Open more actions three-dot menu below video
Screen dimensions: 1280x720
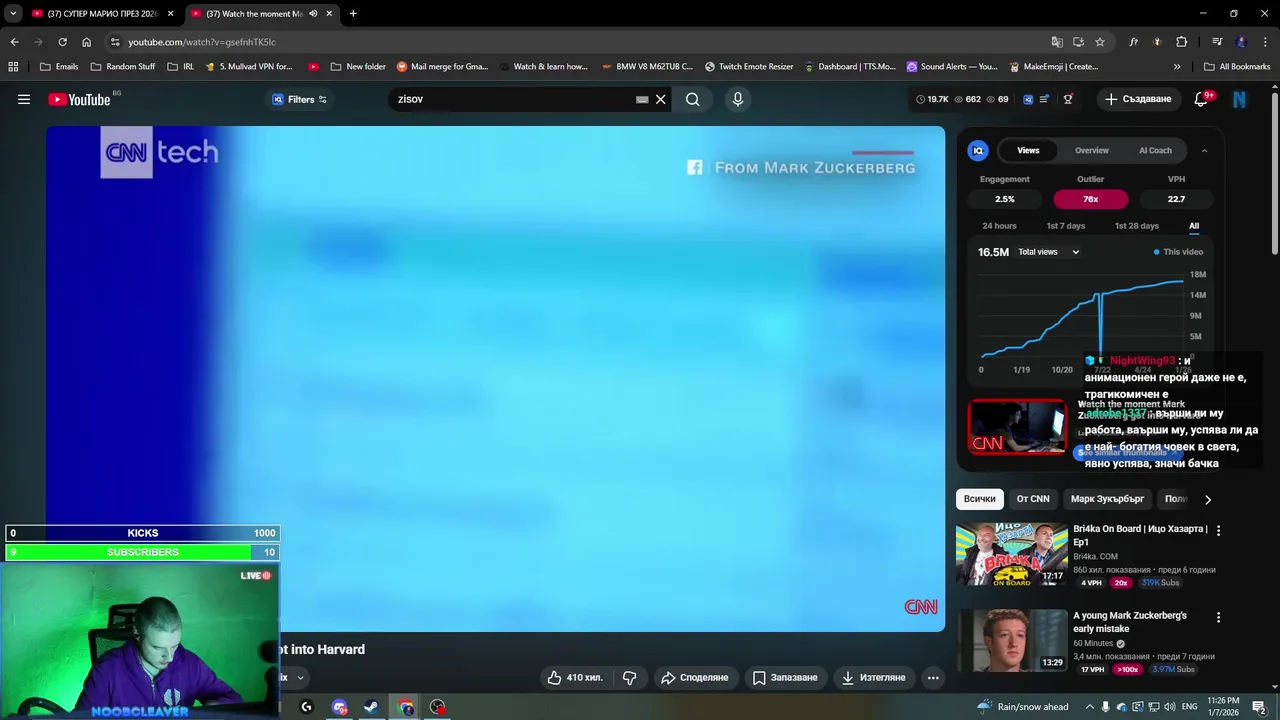click(x=933, y=677)
